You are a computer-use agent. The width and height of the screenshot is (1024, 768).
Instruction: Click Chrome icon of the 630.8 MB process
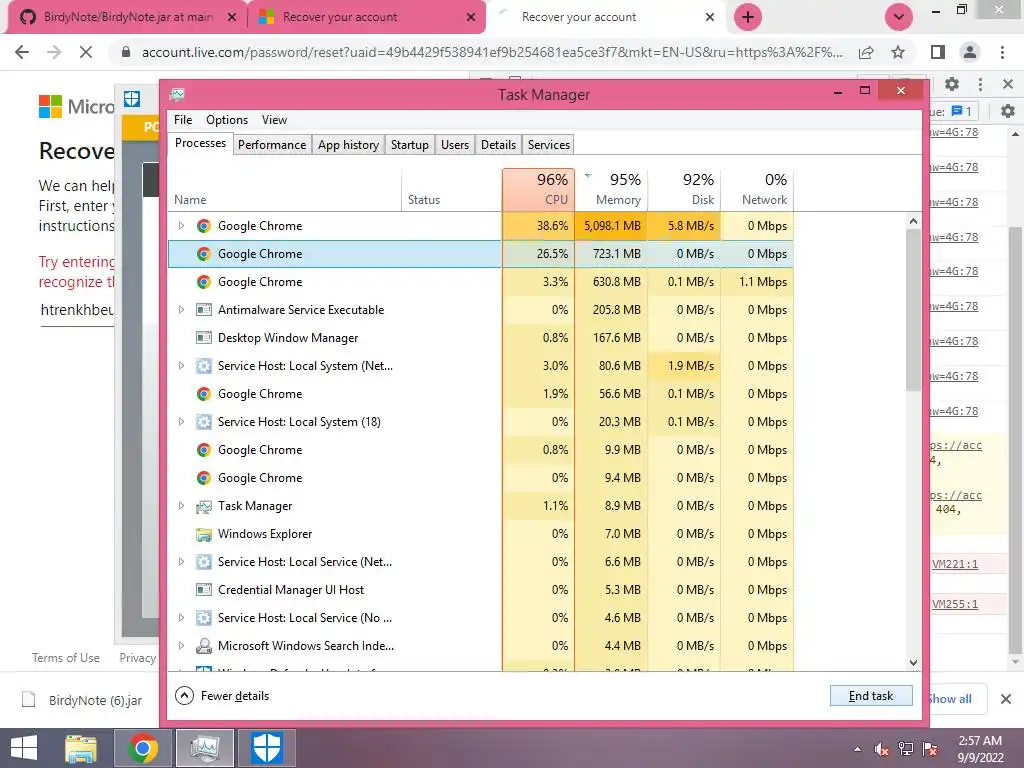(204, 281)
